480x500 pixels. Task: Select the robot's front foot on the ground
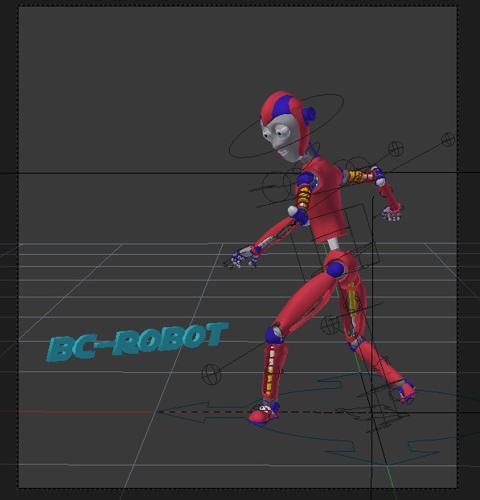[x=264, y=412]
